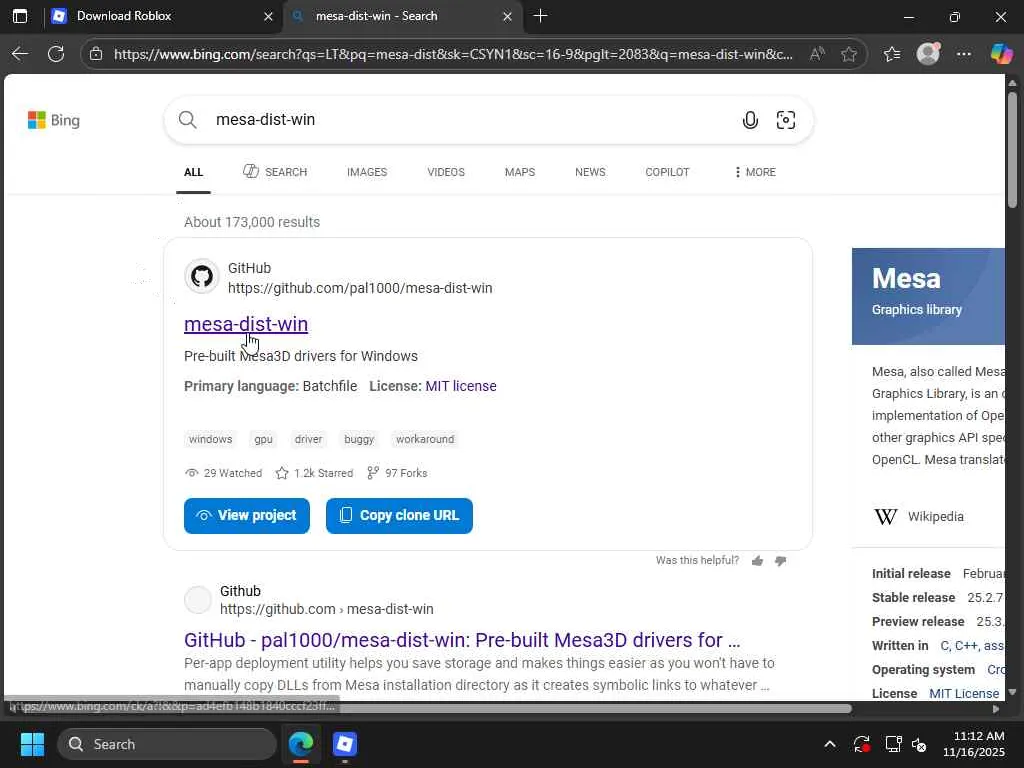Image resolution: width=1024 pixels, height=768 pixels.
Task: Switch to the NEWS tab
Action: tap(590, 172)
